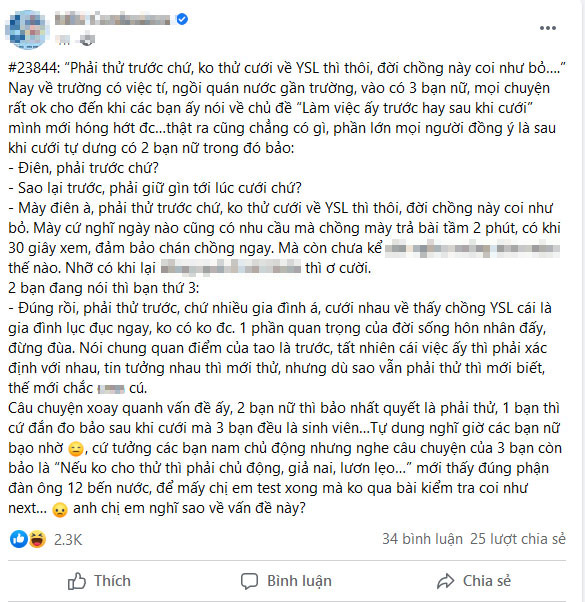
Task: Click the haha laughing reaction icon
Action: coord(37,539)
